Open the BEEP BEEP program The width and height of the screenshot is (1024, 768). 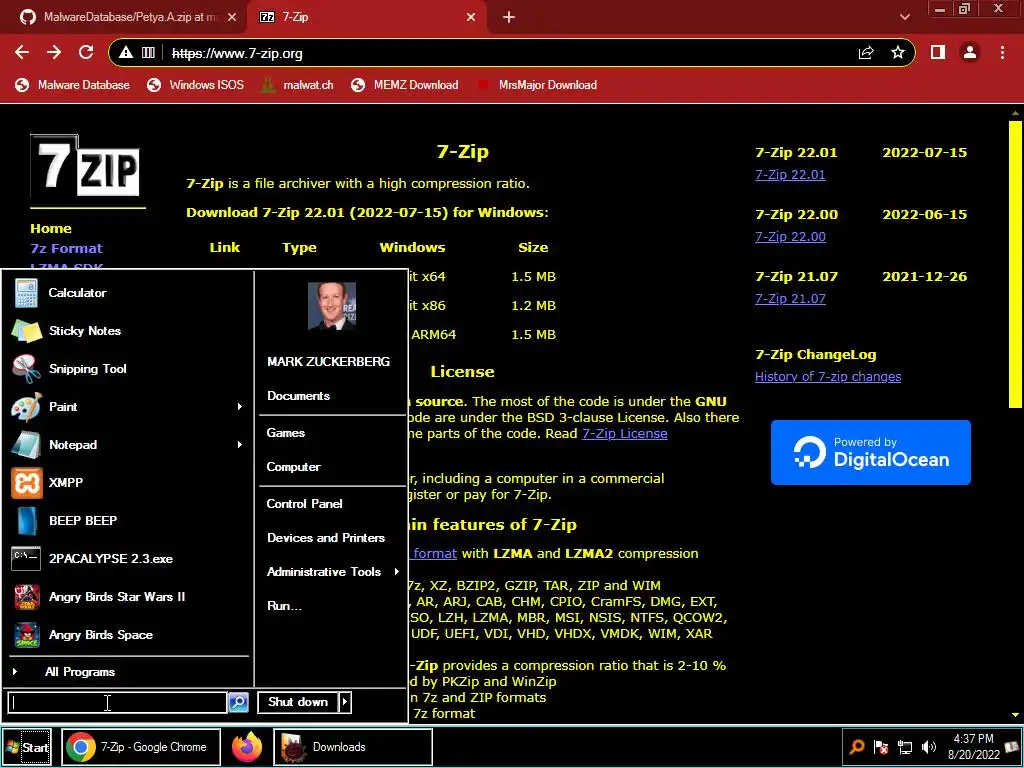pos(82,520)
